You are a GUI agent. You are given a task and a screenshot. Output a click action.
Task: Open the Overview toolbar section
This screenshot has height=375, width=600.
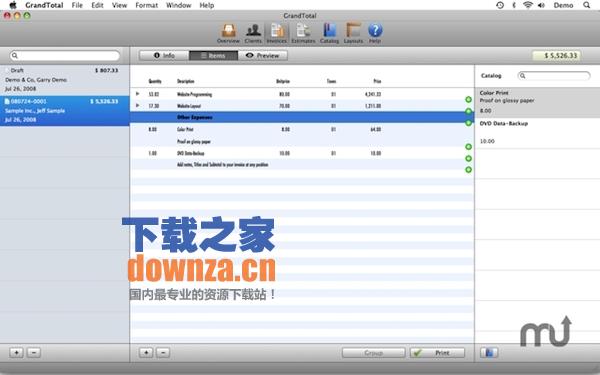coord(228,34)
